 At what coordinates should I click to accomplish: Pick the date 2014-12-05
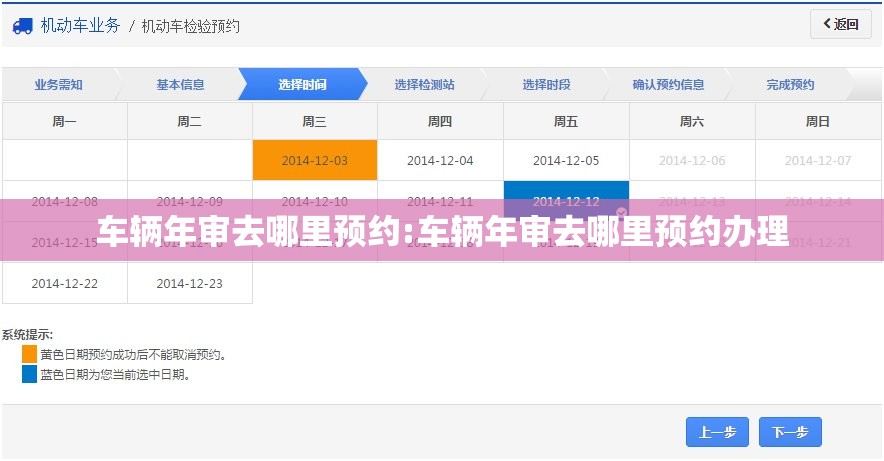pos(566,160)
